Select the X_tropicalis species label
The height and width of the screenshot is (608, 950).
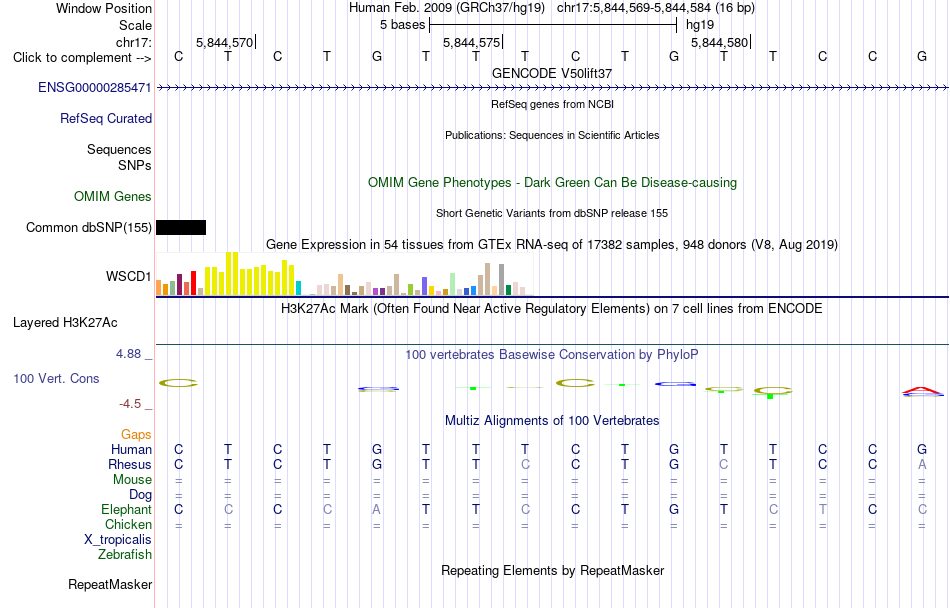(118, 540)
